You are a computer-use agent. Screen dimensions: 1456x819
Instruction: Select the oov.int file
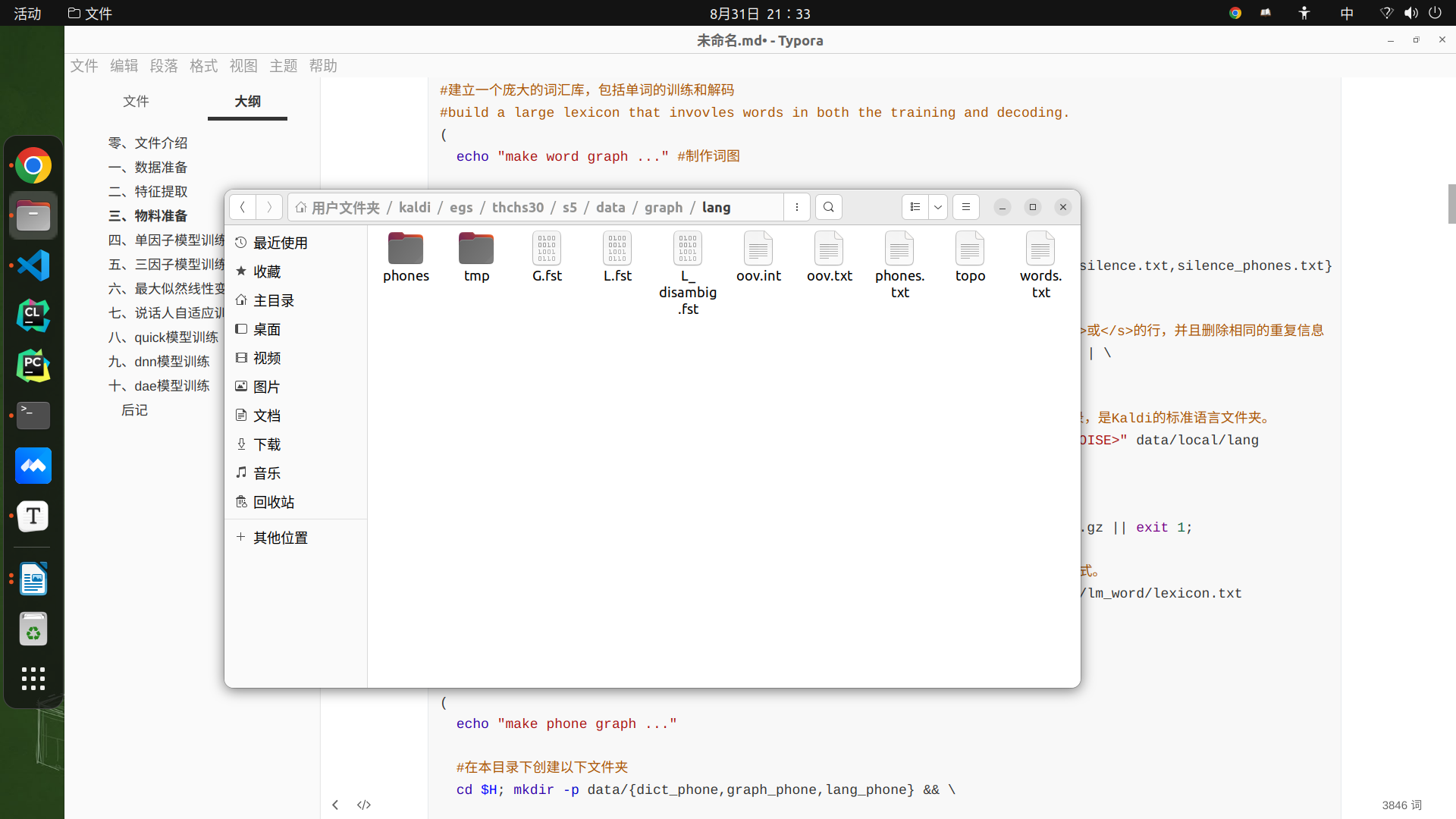click(x=758, y=258)
